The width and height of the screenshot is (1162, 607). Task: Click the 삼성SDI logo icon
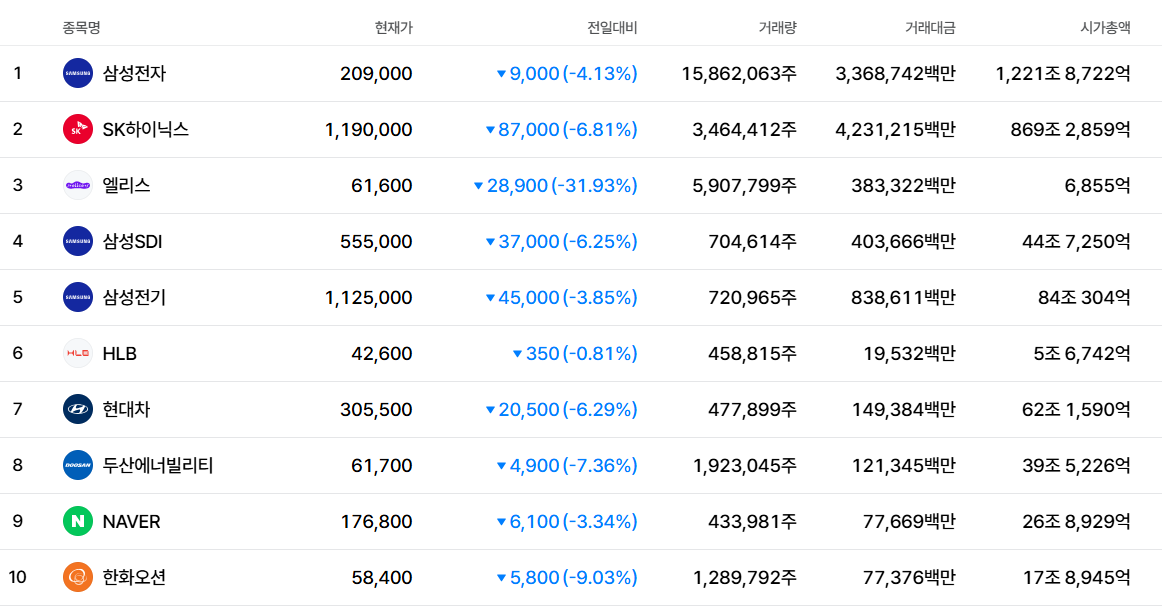pyautogui.click(x=78, y=242)
